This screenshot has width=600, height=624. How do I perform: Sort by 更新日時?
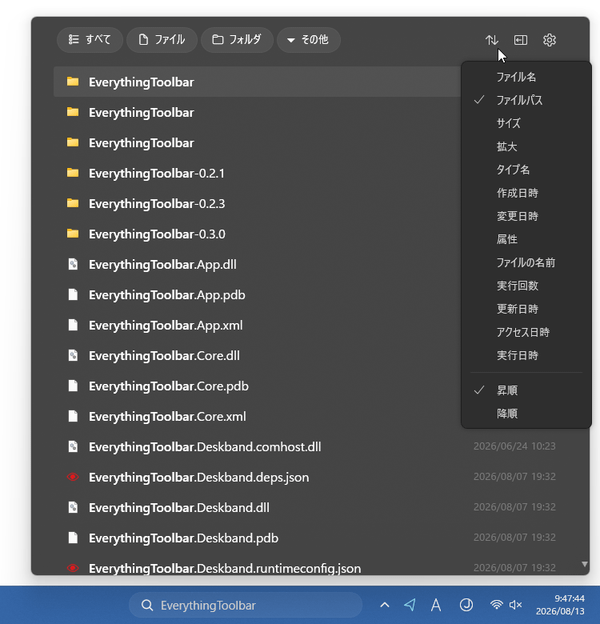(526, 309)
